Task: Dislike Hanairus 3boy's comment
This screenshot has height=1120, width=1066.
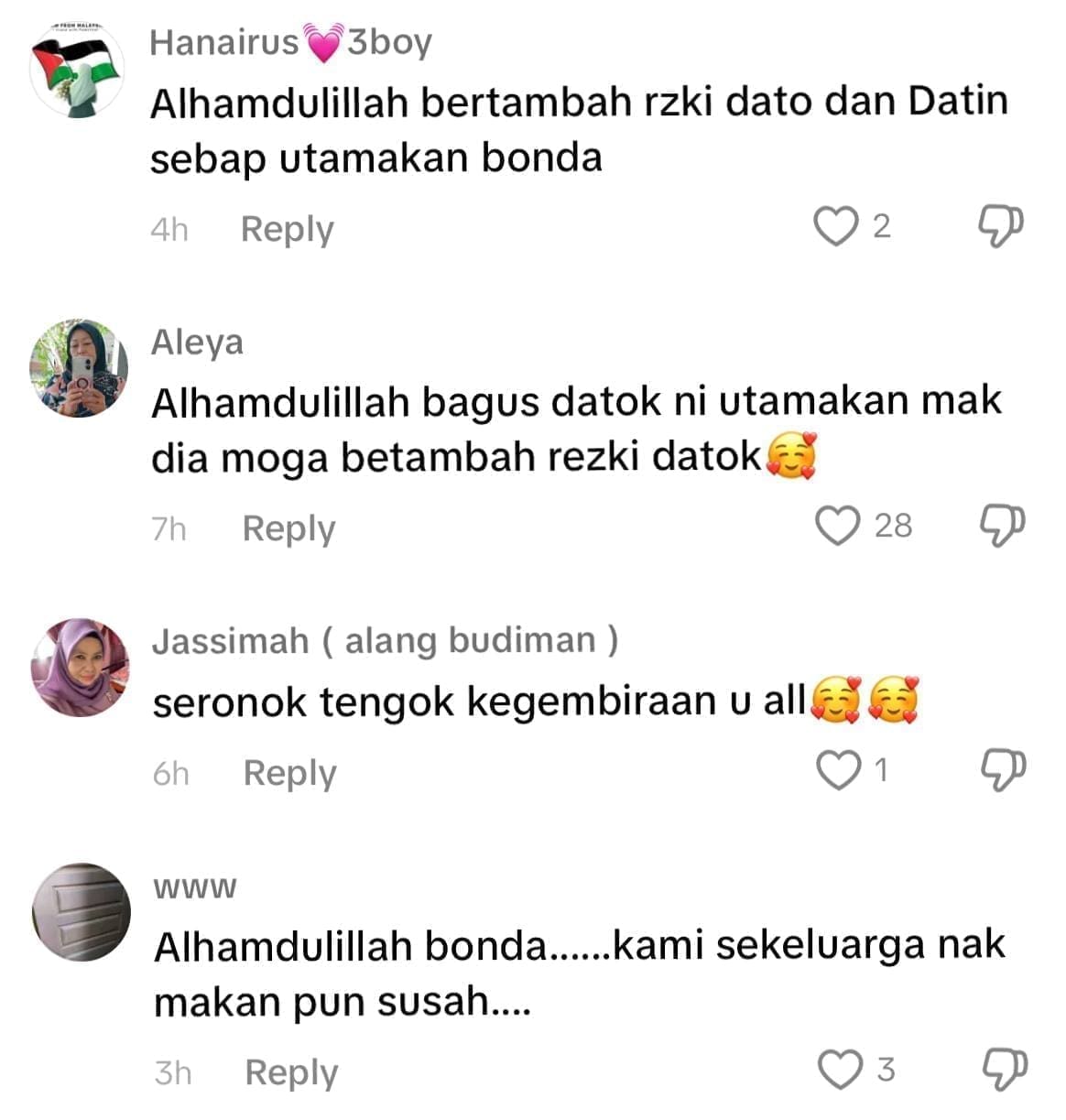Action: 1001,226
